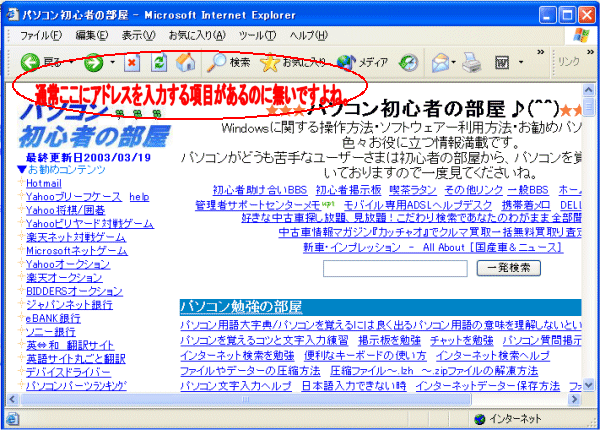The height and width of the screenshot is (430, 600).
Task: Open the 喫茶ラタン link
Action: click(x=413, y=190)
